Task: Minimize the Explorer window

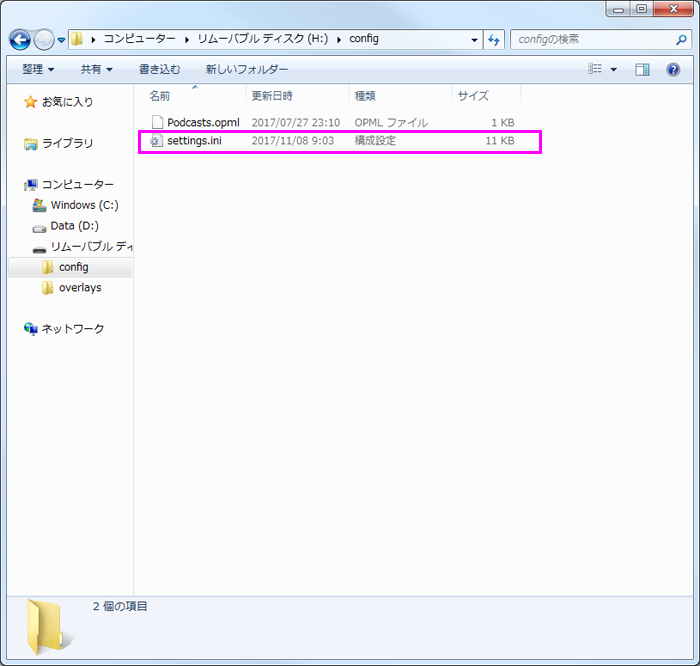Action: tap(618, 9)
